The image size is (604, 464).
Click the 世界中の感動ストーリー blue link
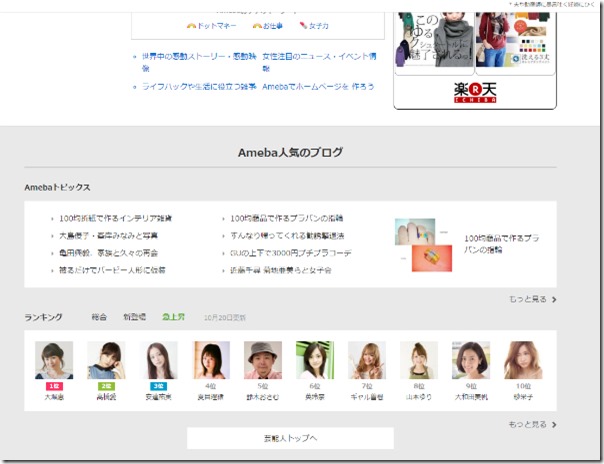[199, 62]
